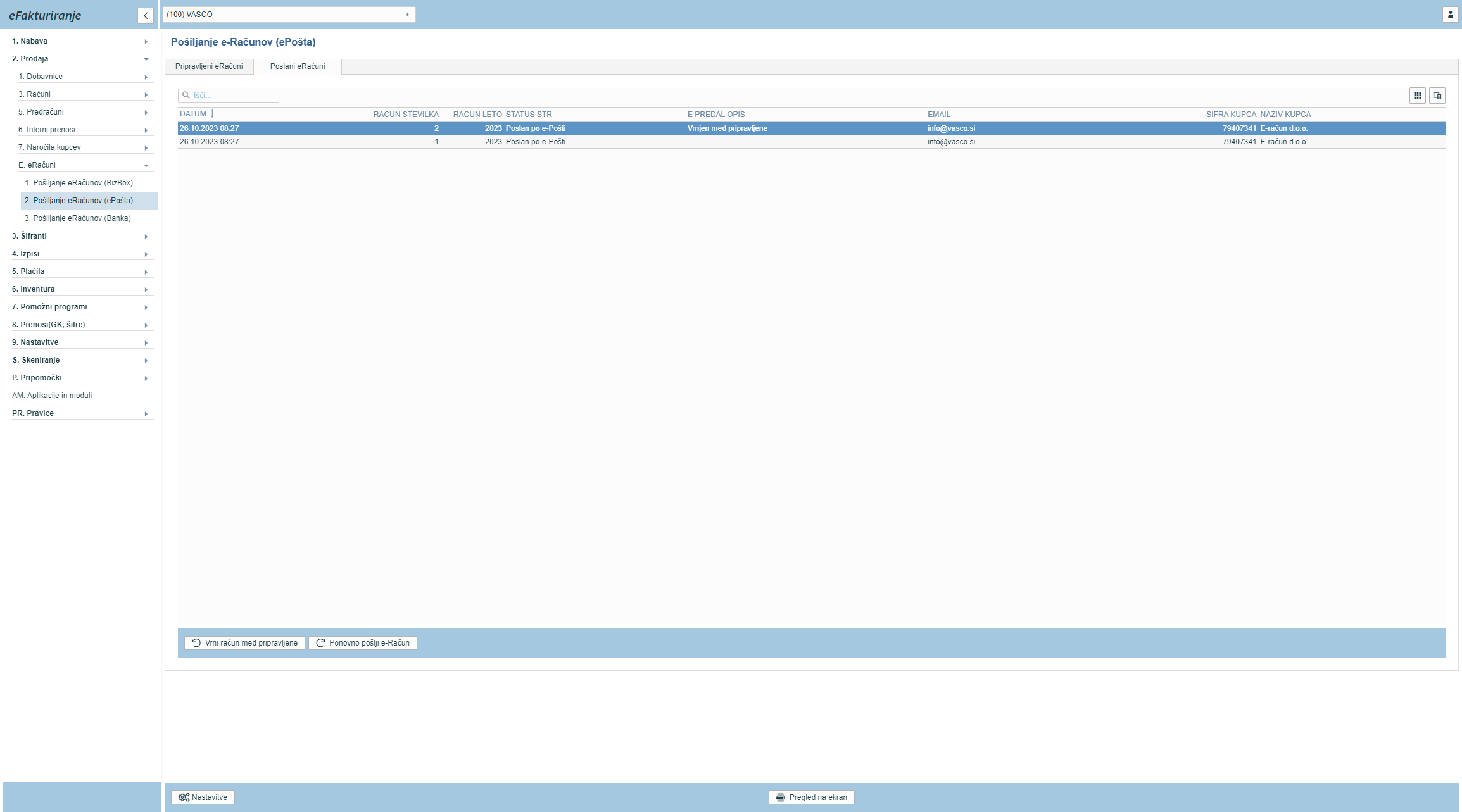Click 'Pregled na ekran' print button
This screenshot has height=812, width=1462.
(812, 797)
